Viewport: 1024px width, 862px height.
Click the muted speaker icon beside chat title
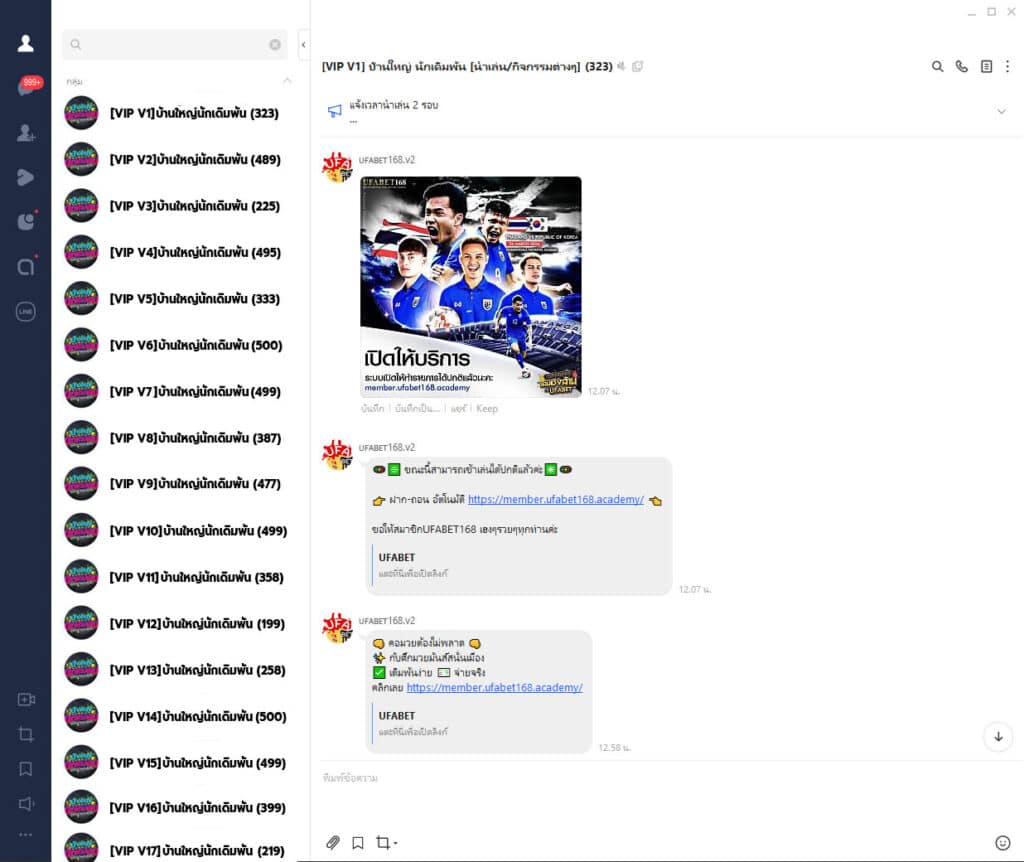(621, 66)
